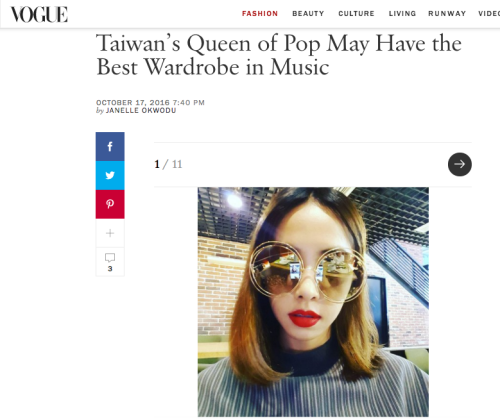Click the October 17, 2016 date stamp
The height and width of the screenshot is (420, 500).
pos(133,102)
